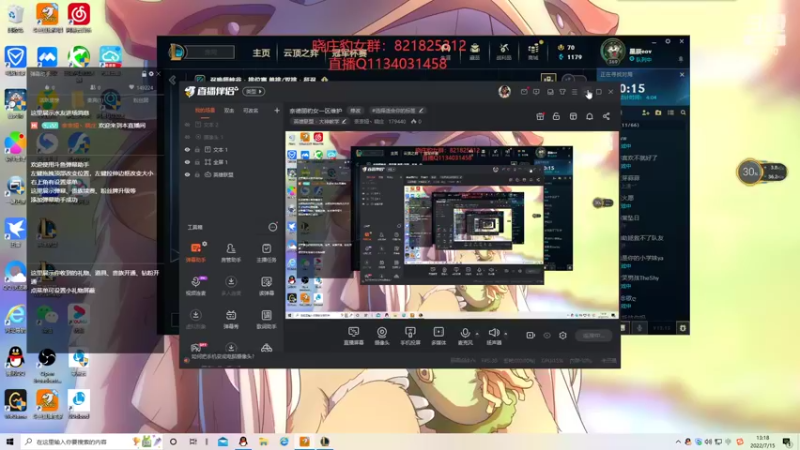Open the 歌词助手 tool

tap(266, 319)
